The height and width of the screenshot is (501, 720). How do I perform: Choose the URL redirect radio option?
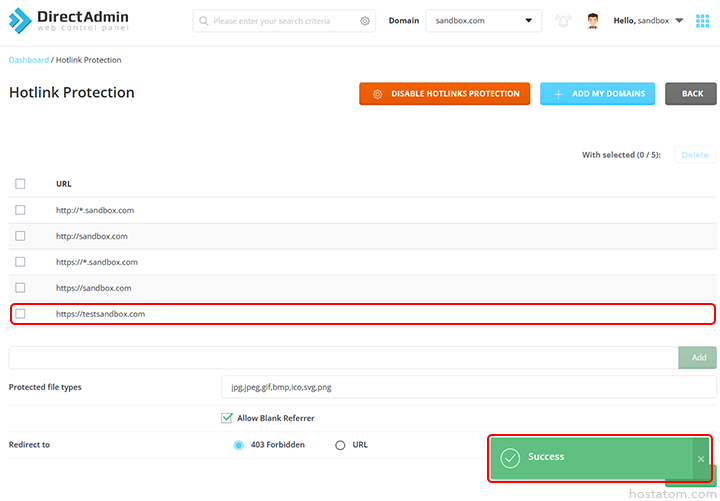(340, 445)
